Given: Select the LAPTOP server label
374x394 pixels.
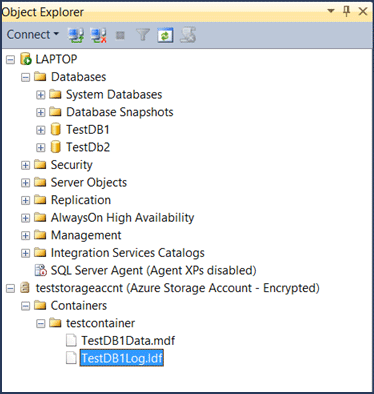Looking at the screenshot, I should click(56, 59).
